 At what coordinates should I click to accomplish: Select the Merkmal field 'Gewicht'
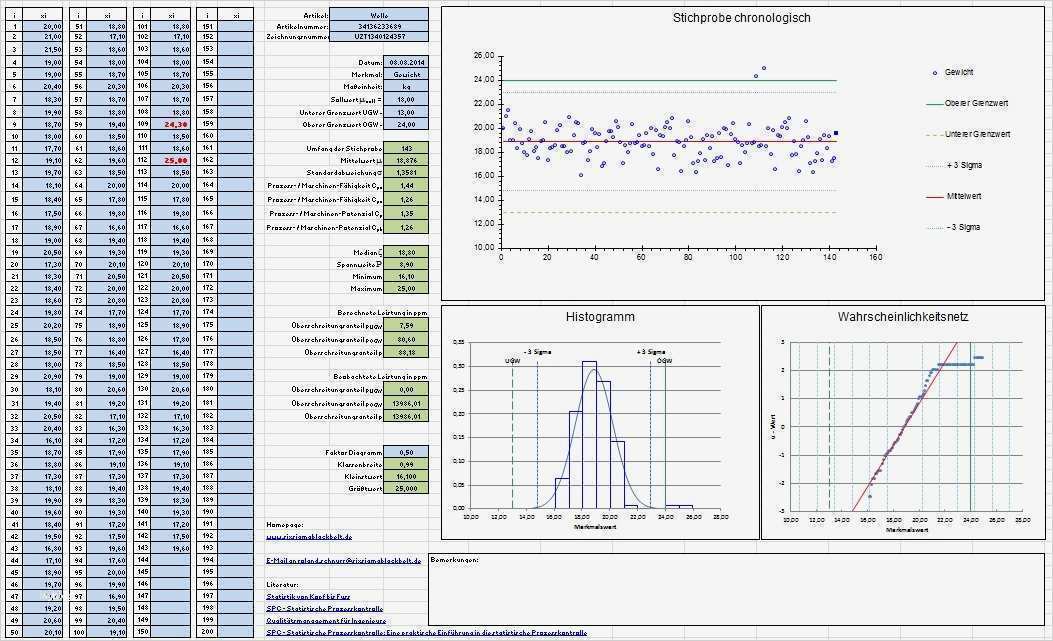(406, 75)
